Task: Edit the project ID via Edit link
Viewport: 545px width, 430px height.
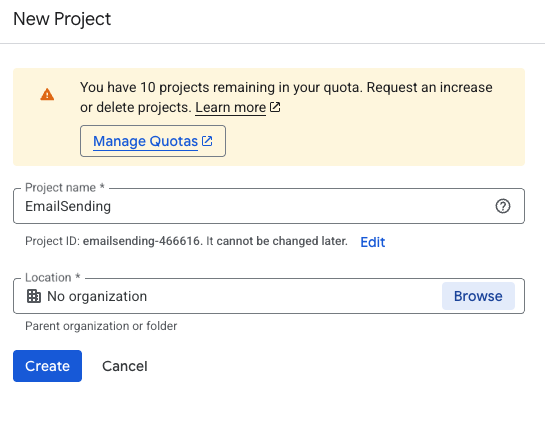Action: coord(373,242)
